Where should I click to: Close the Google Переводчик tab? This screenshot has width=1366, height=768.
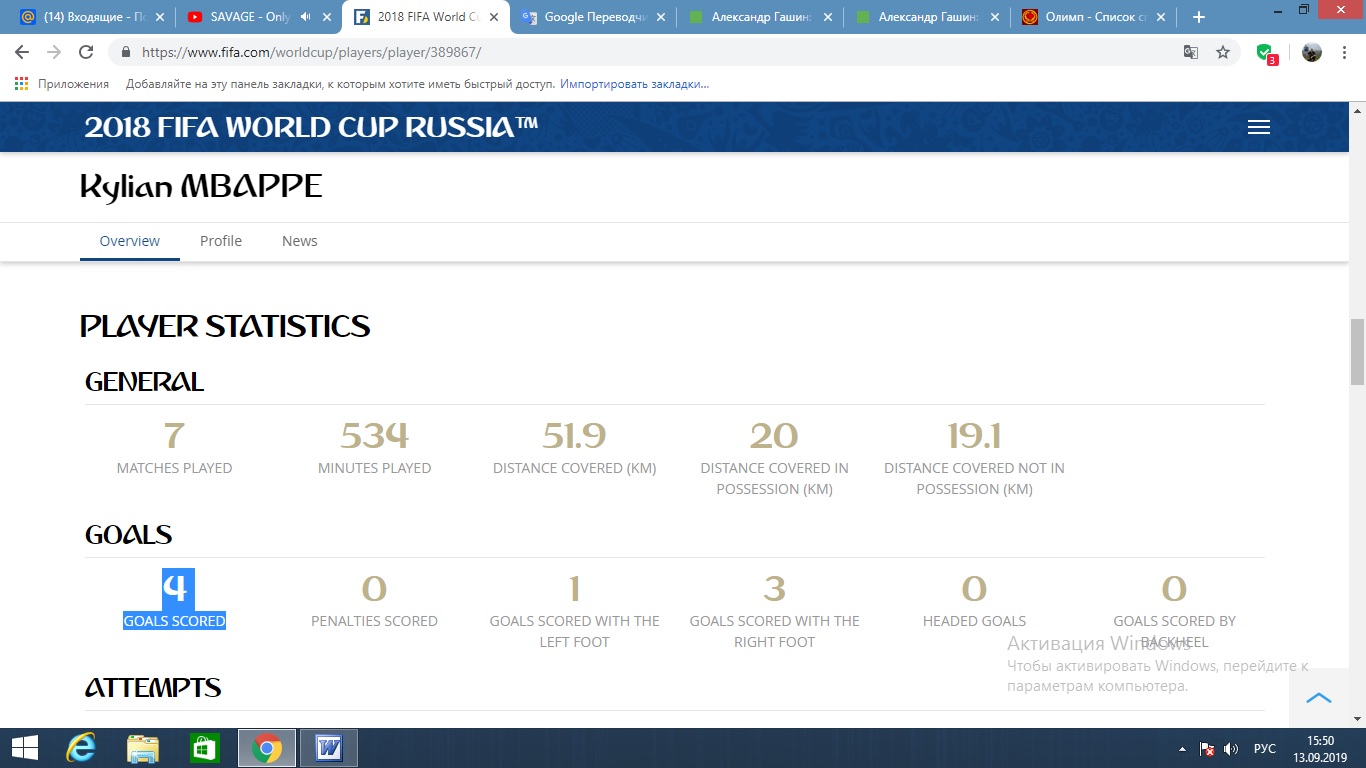coord(661,17)
